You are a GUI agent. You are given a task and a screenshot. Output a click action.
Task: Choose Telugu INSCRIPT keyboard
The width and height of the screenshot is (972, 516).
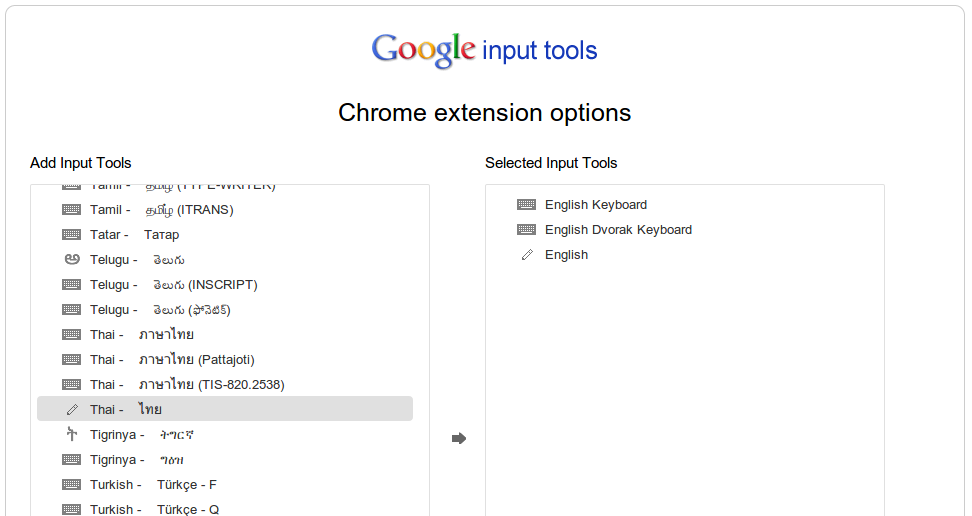[x=225, y=285]
